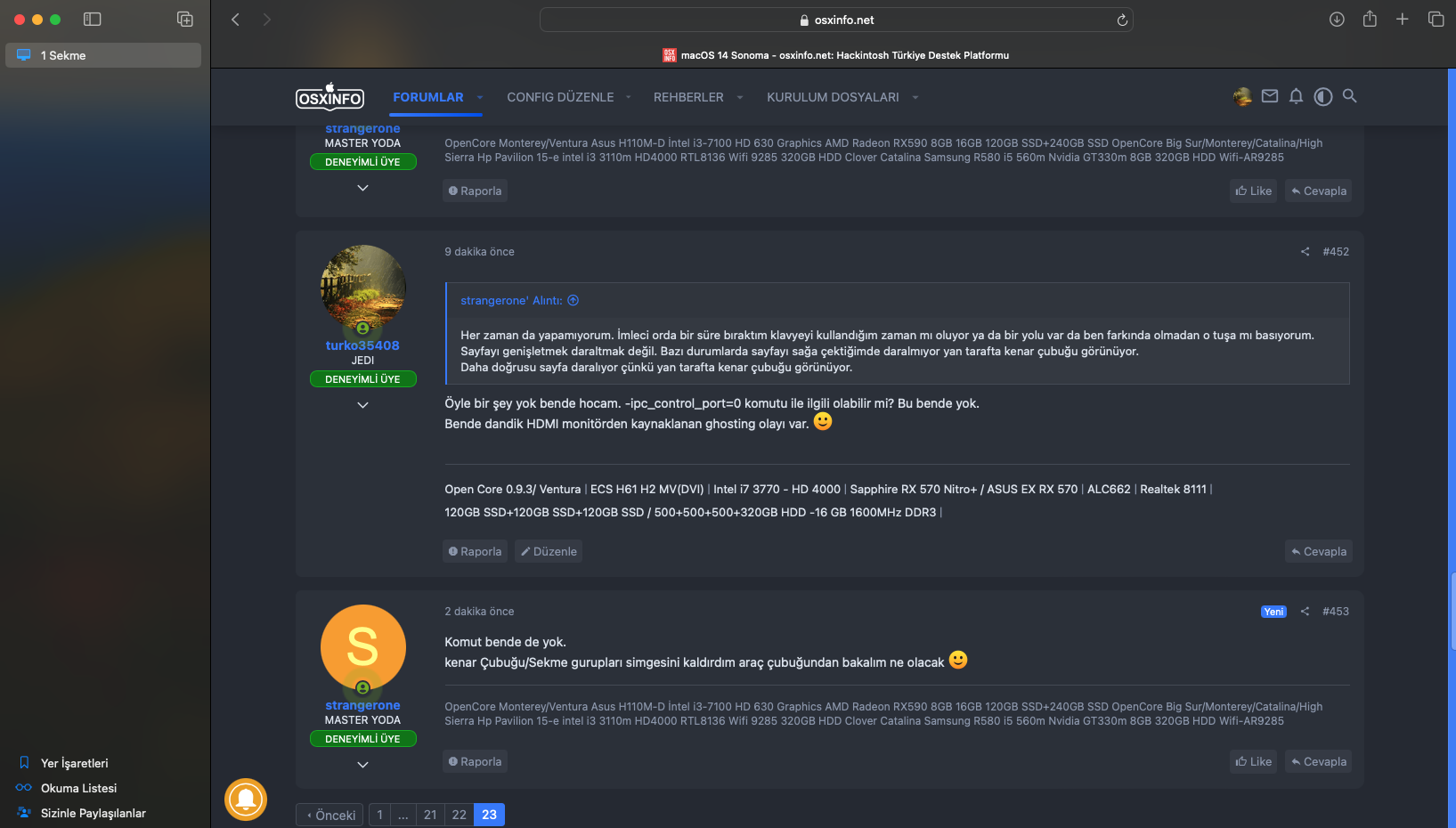
Task: Toggle the Safari sidebar visibility
Action: 93,19
